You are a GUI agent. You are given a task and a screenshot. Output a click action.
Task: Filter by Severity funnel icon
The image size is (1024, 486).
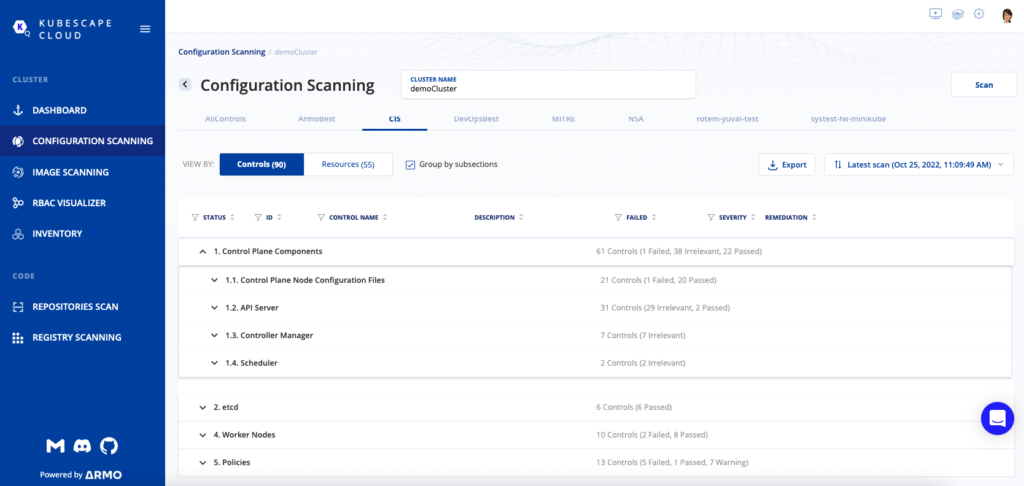click(711, 218)
